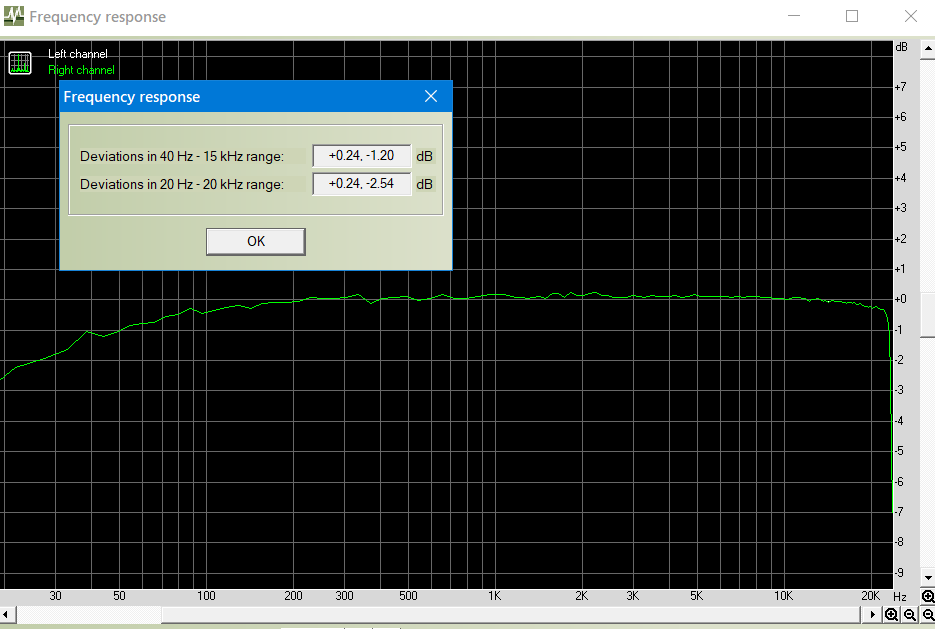This screenshot has width=935, height=629.
Task: Click the 1K label on the frequency axis
Action: (x=494, y=596)
